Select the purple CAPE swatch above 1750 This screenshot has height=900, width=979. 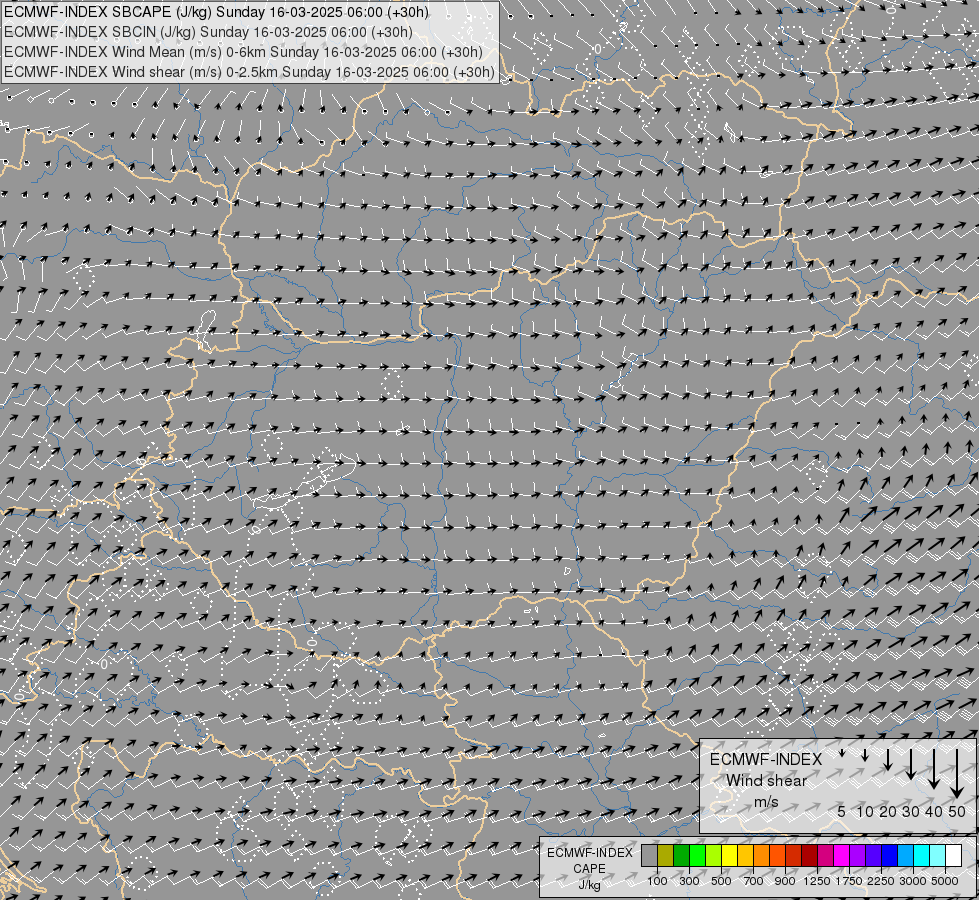pos(858,855)
